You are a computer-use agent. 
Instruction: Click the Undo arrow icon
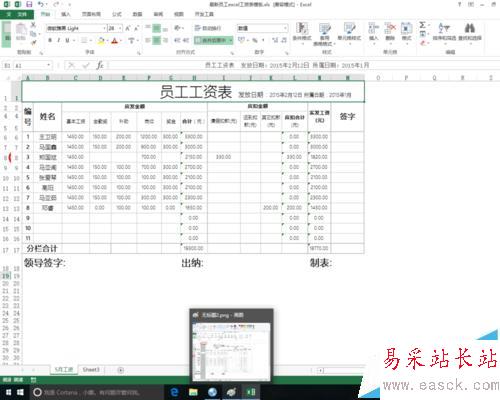coord(41,4)
